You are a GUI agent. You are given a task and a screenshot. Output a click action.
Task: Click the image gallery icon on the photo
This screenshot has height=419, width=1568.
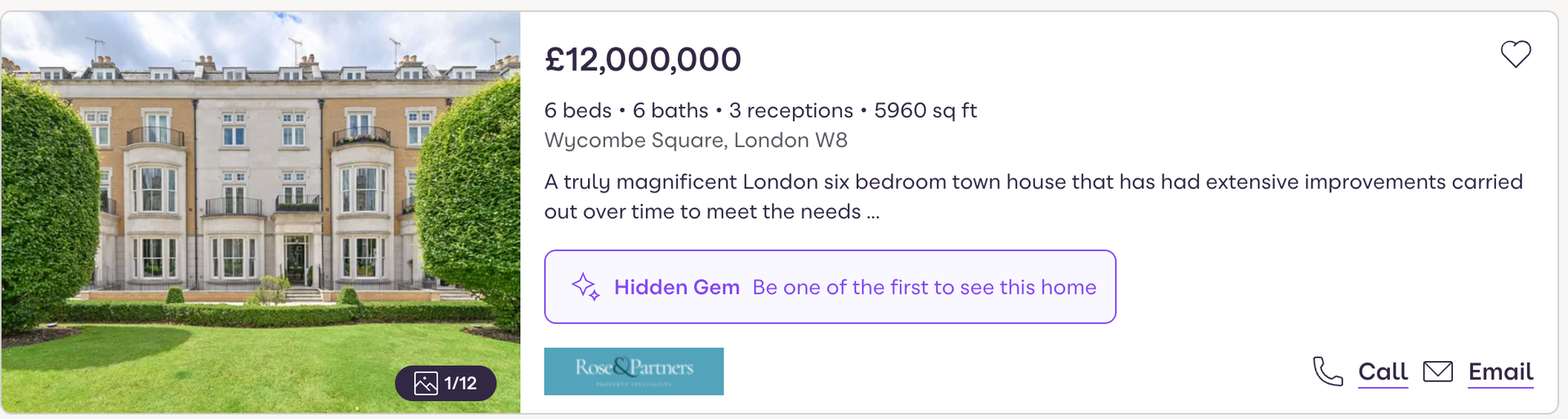(425, 383)
